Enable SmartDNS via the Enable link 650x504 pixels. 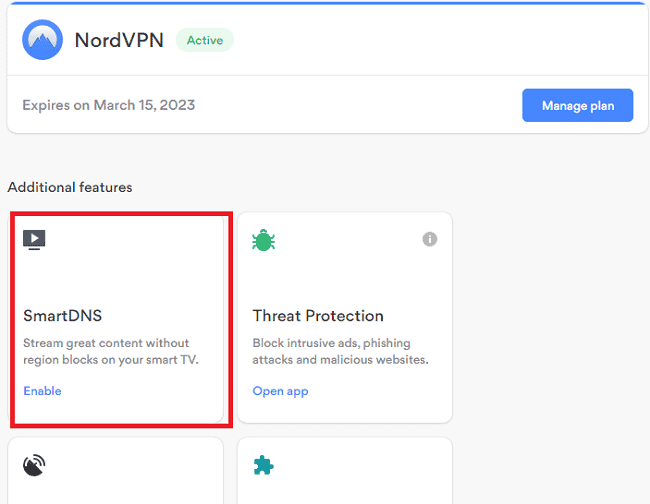[x=42, y=391]
